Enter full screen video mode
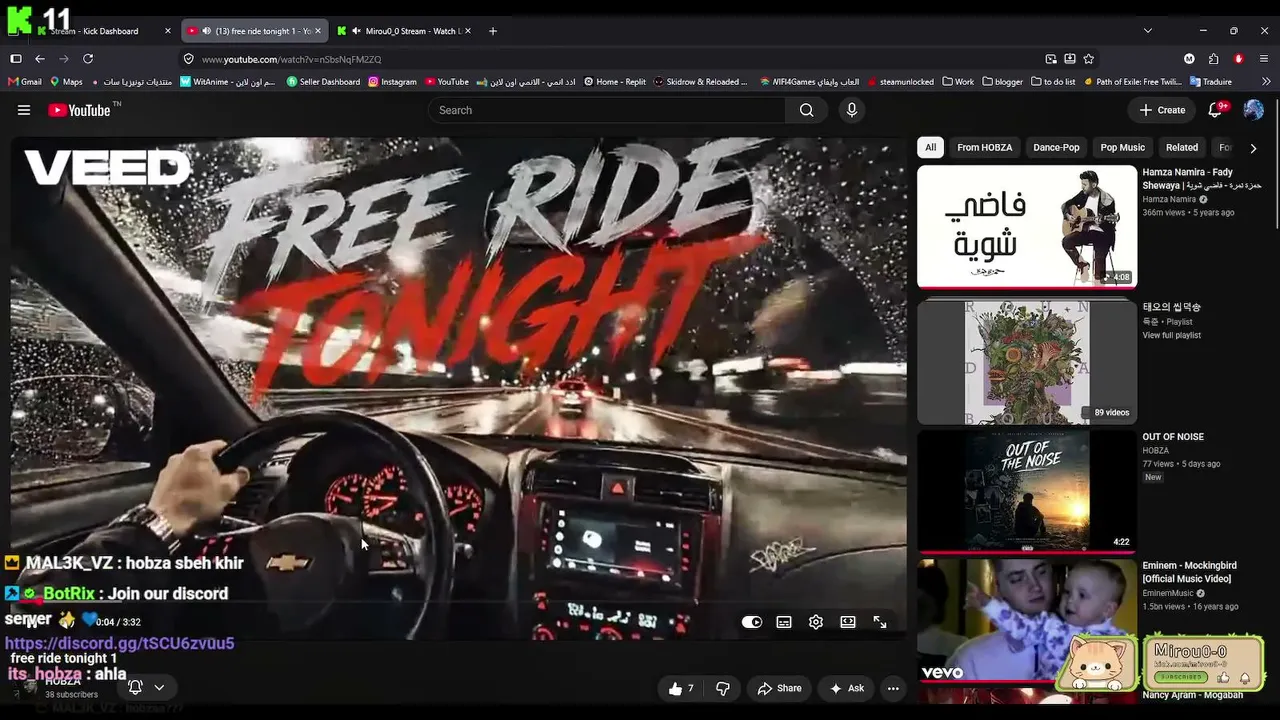This screenshot has width=1280, height=720. click(x=880, y=622)
